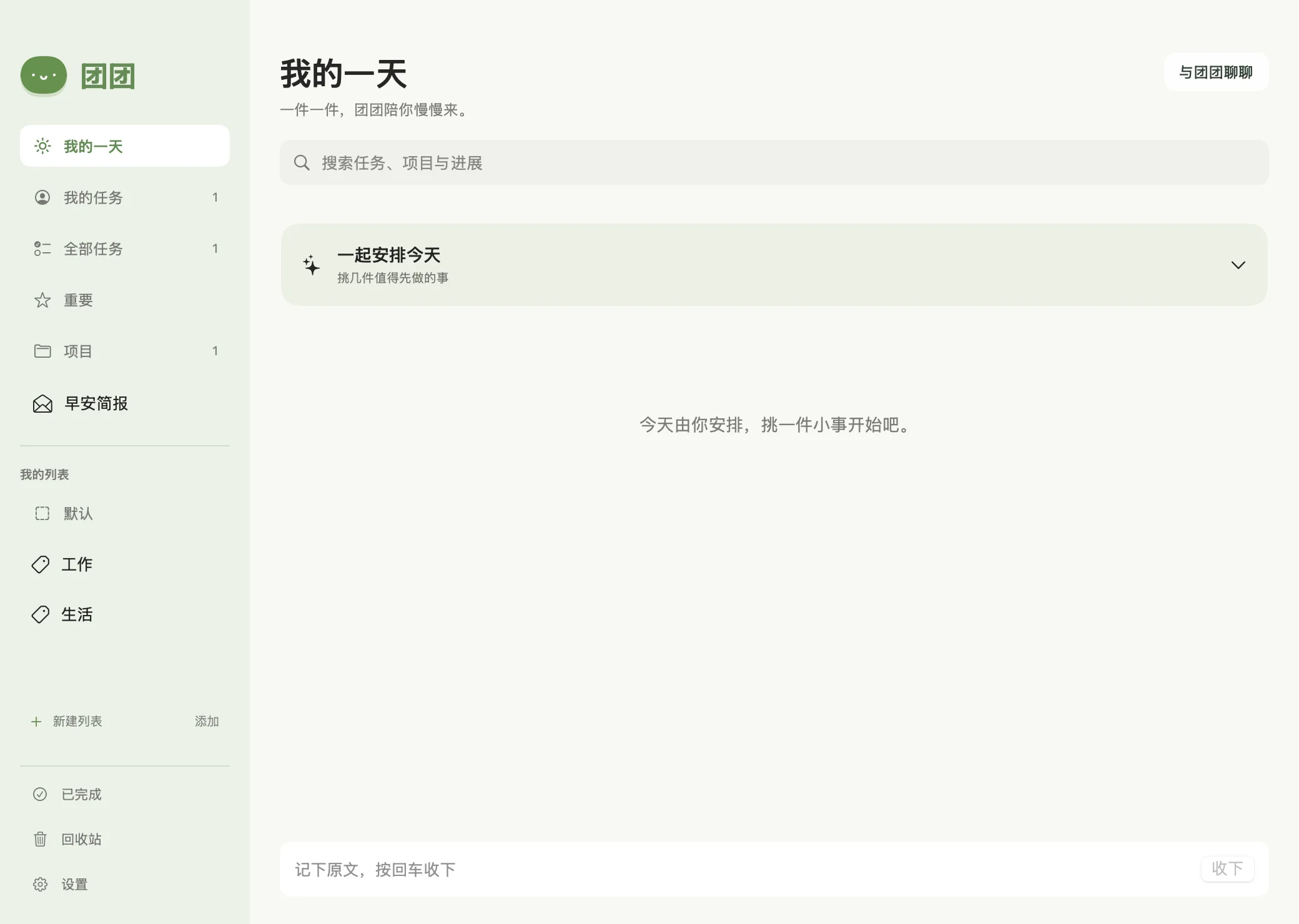Click the plus icon beside 新建列表
Viewport: 1299px width, 924px height.
pos(36,722)
